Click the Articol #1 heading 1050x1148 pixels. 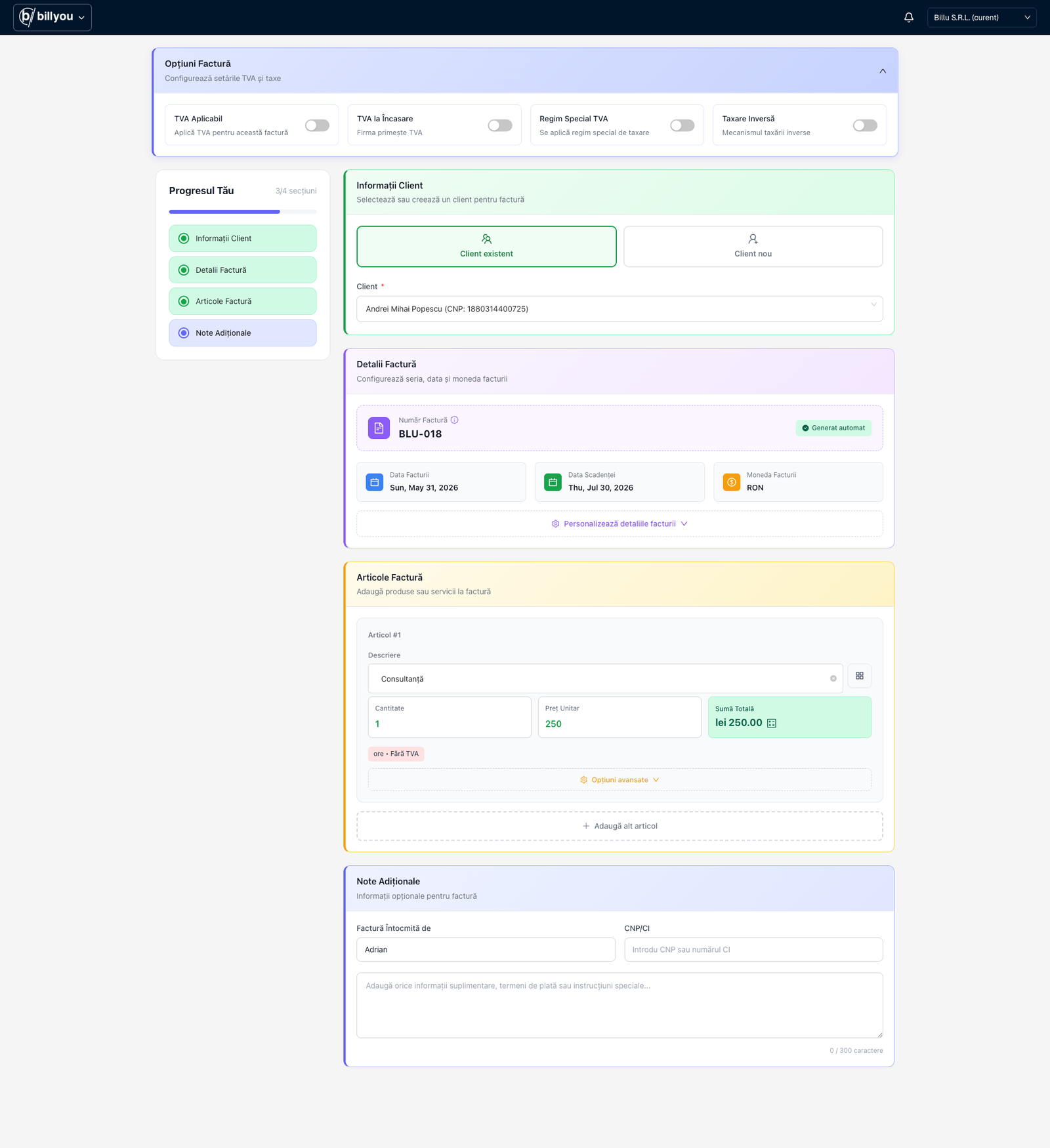(385, 635)
